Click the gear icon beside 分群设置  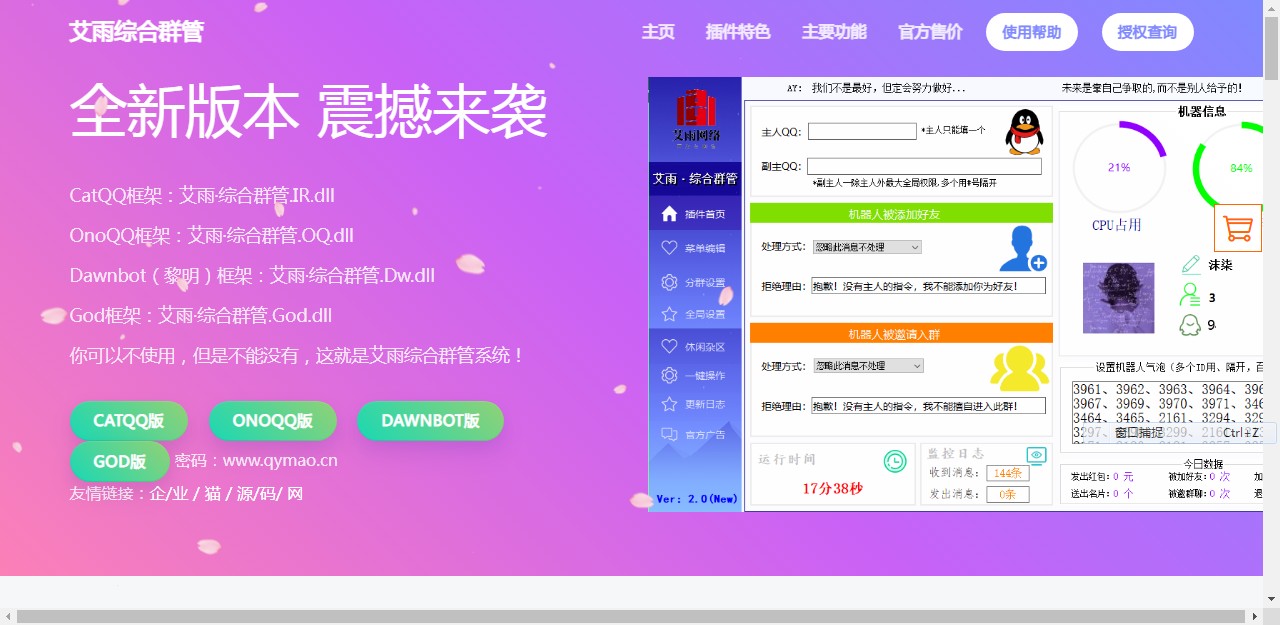tap(670, 283)
